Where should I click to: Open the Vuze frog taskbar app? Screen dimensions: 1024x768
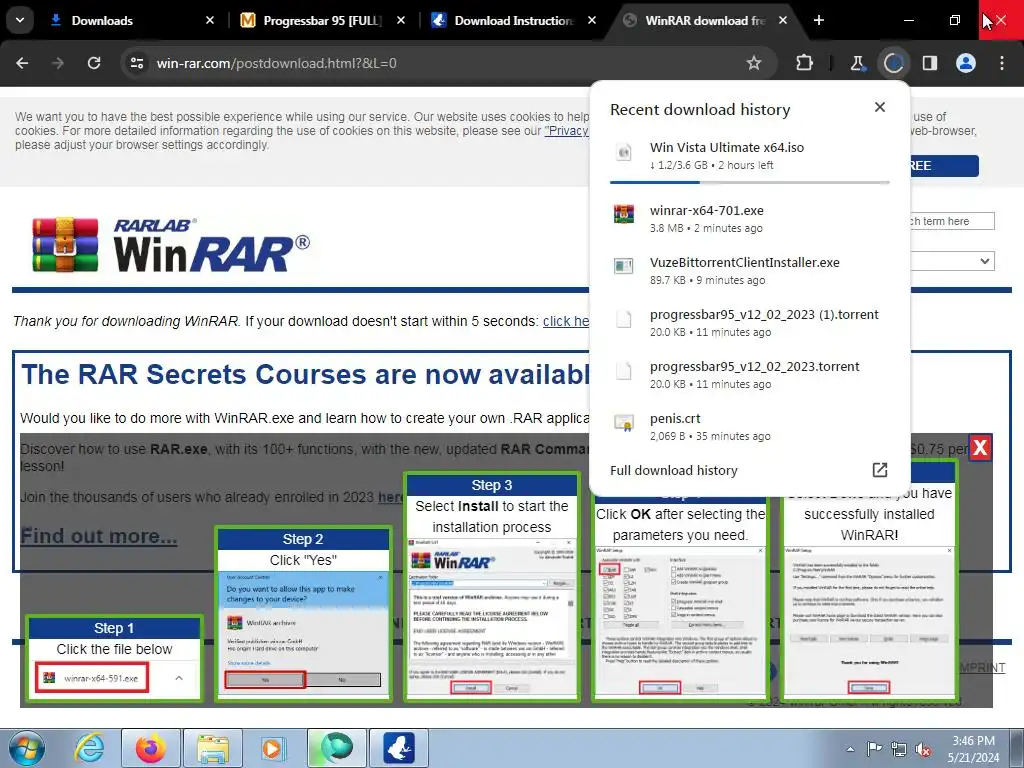pos(398,748)
